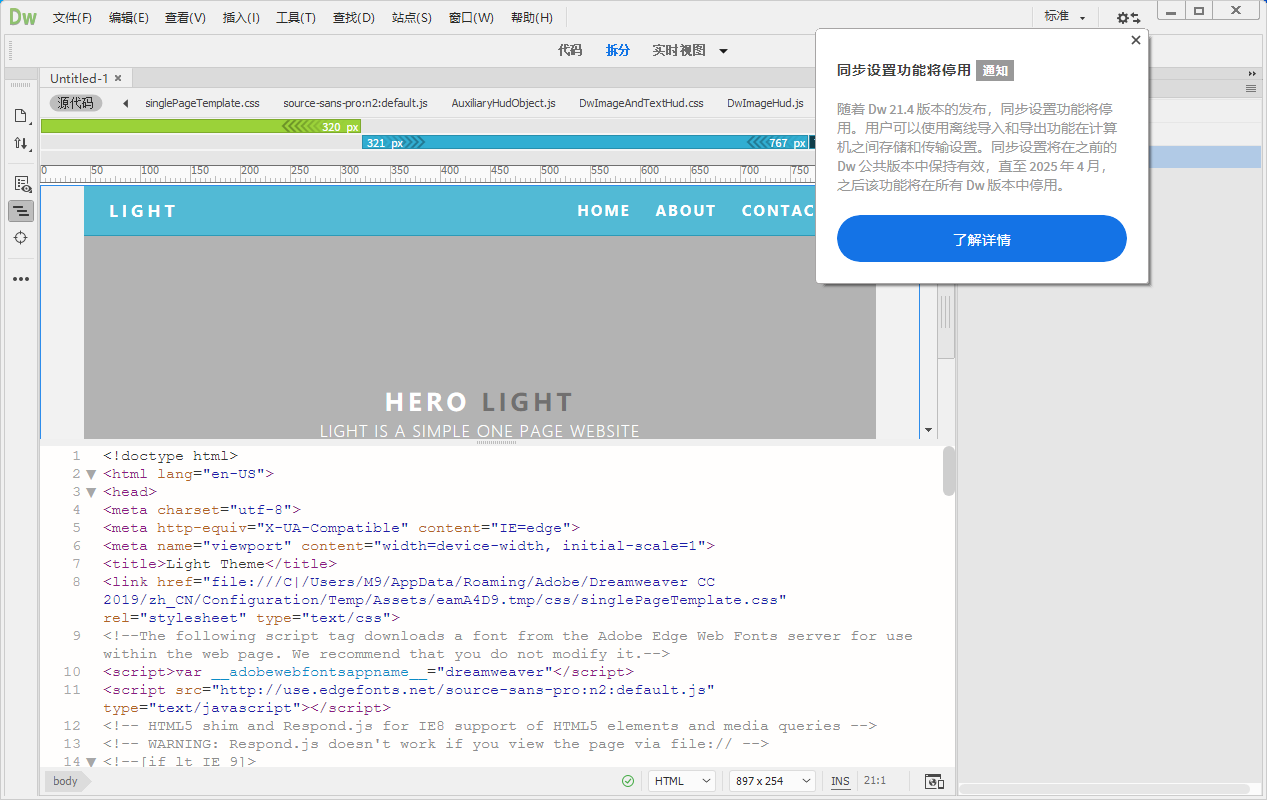Image resolution: width=1267 pixels, height=800 pixels.
Task: Open the 窗口(W) menu
Action: (x=471, y=18)
